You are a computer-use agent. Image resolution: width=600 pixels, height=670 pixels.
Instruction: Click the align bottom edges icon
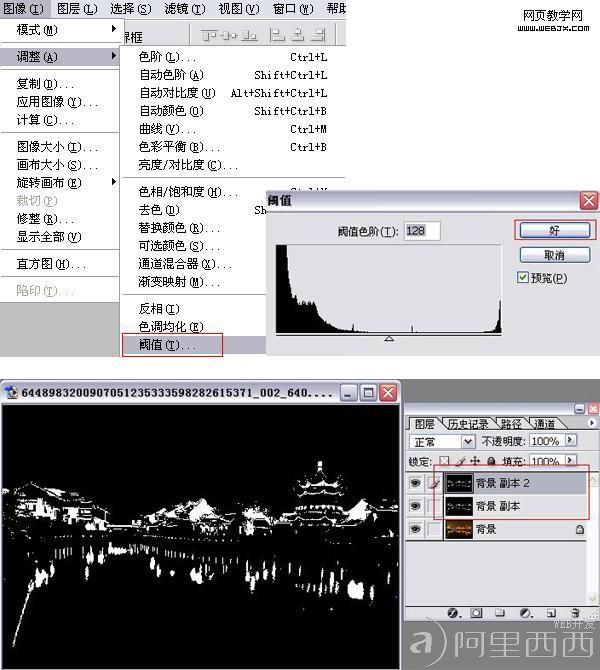coord(250,35)
